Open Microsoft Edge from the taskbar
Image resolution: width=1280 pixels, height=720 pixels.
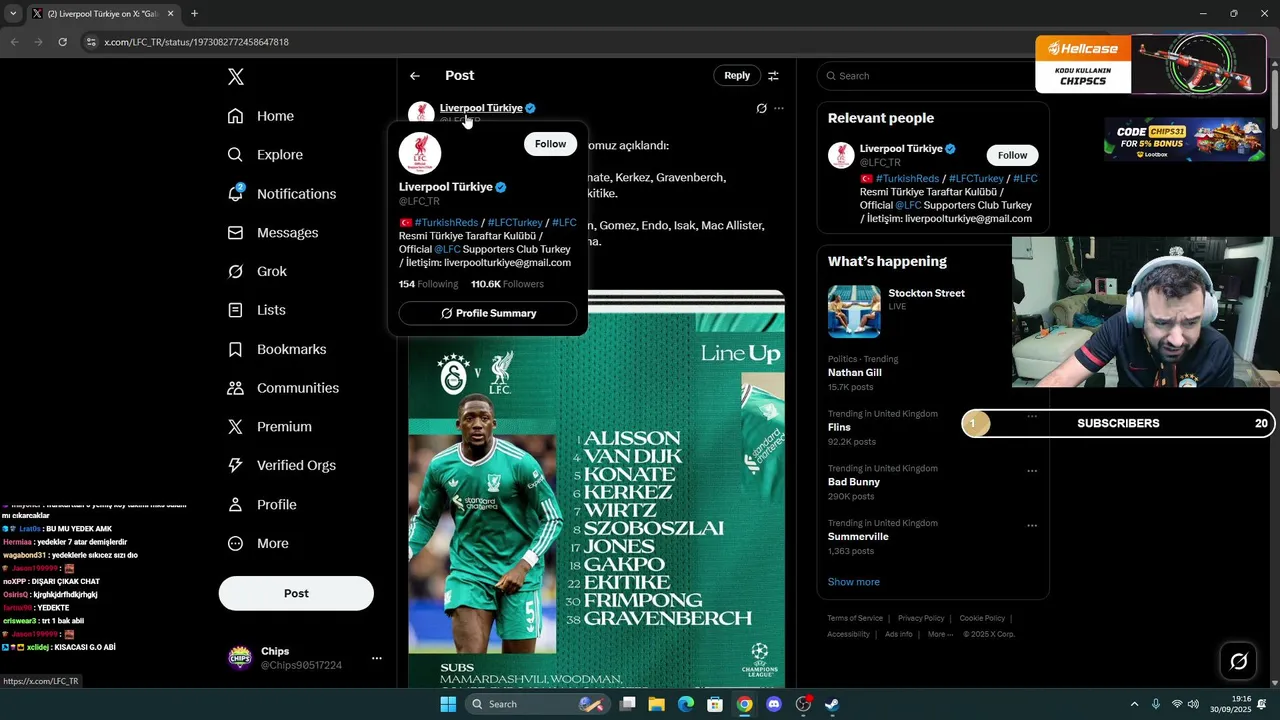[x=686, y=704]
